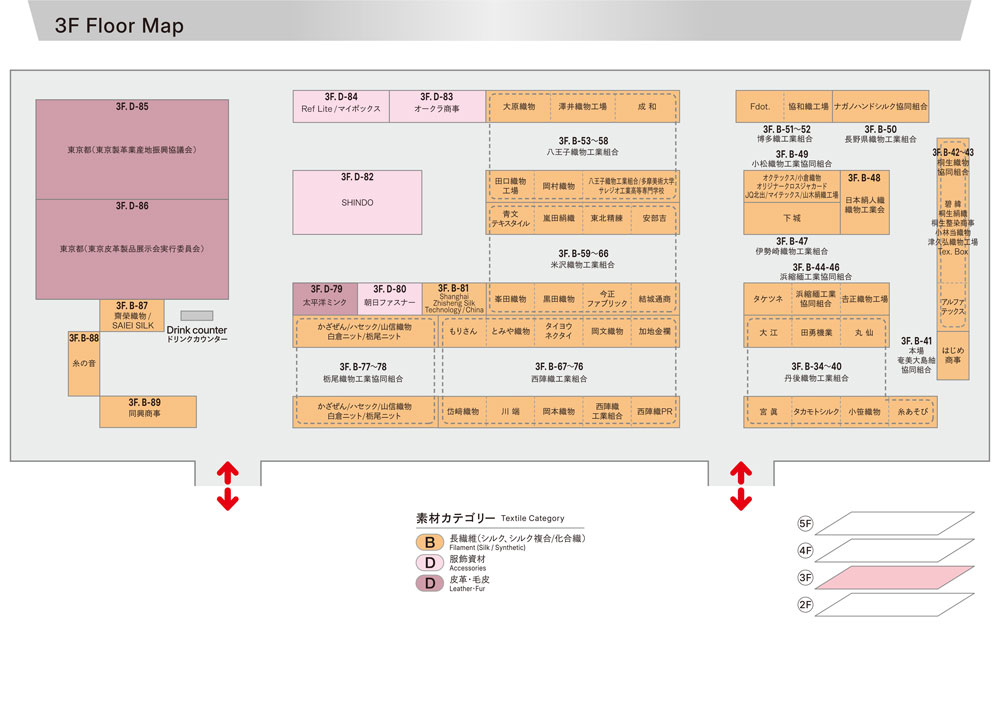
Task: Click the gray Drink counter box
Action: click(196, 316)
